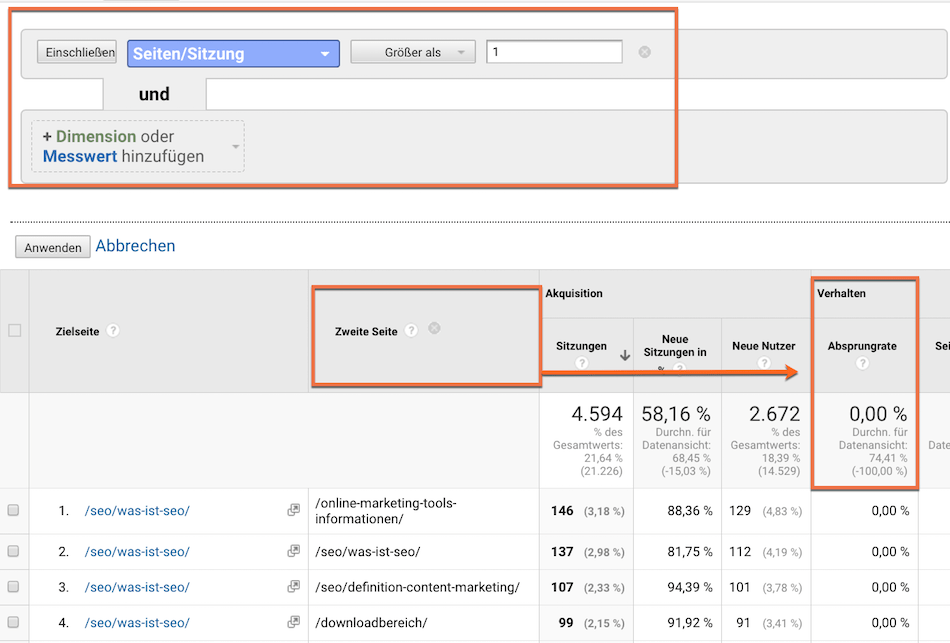Screen dimensions: 950x643
Task: Click the filter value input field
Action: [x=554, y=52]
